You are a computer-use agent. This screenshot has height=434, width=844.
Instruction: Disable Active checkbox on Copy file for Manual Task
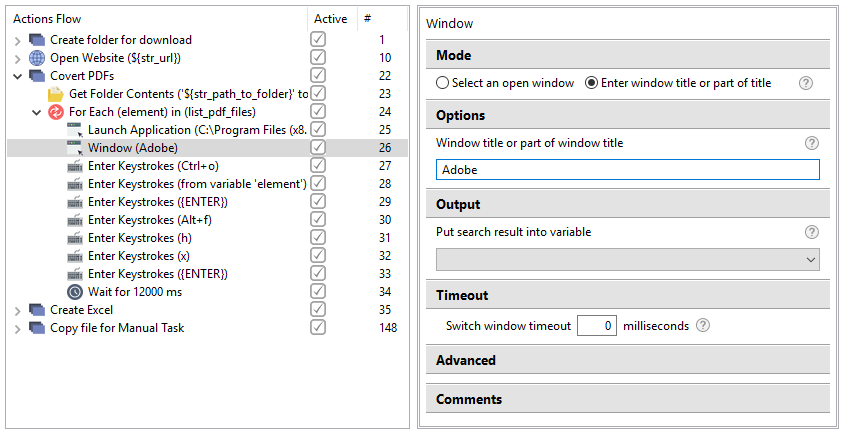tap(318, 327)
